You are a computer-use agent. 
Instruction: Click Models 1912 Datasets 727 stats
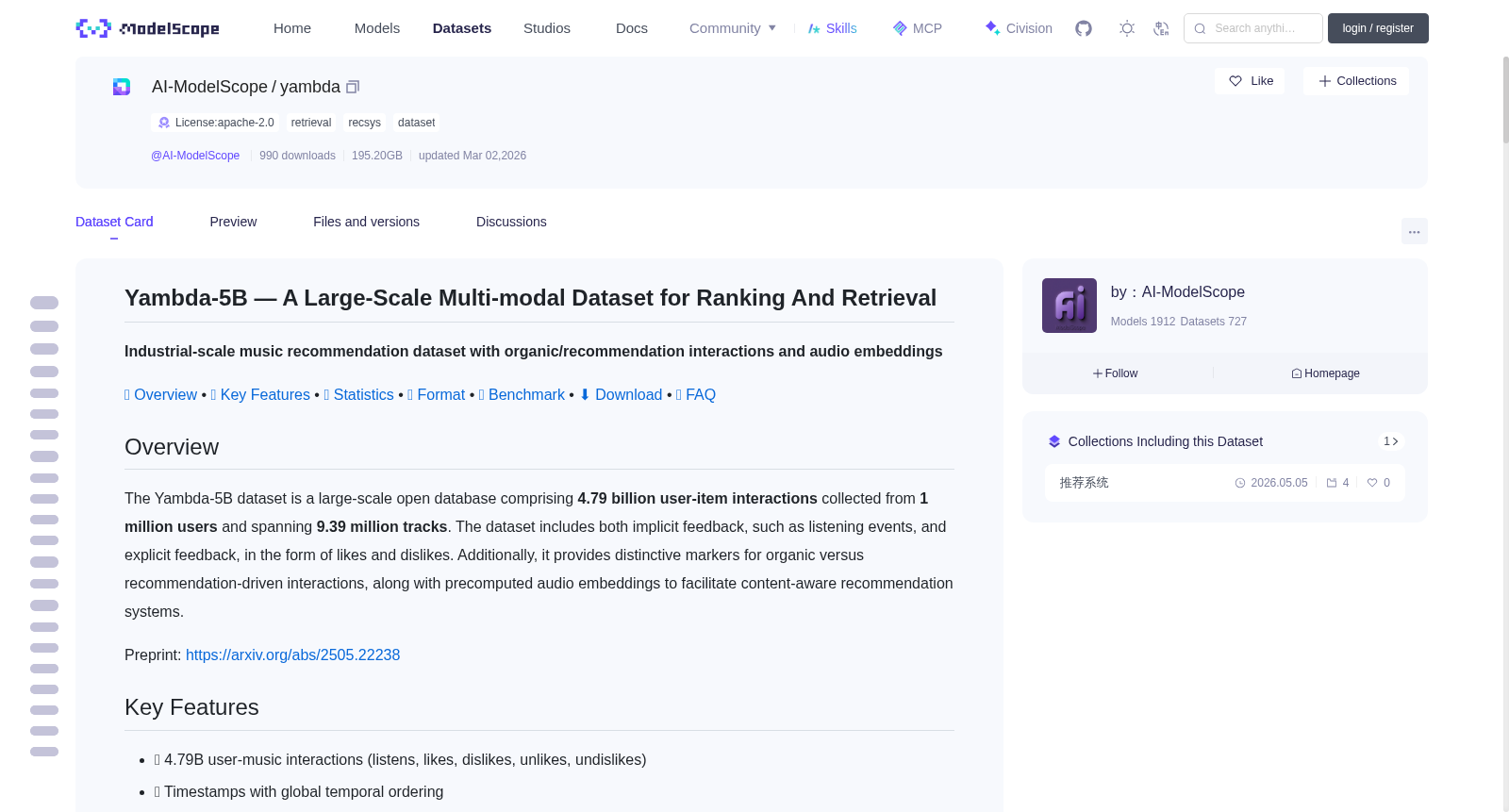coord(1179,322)
